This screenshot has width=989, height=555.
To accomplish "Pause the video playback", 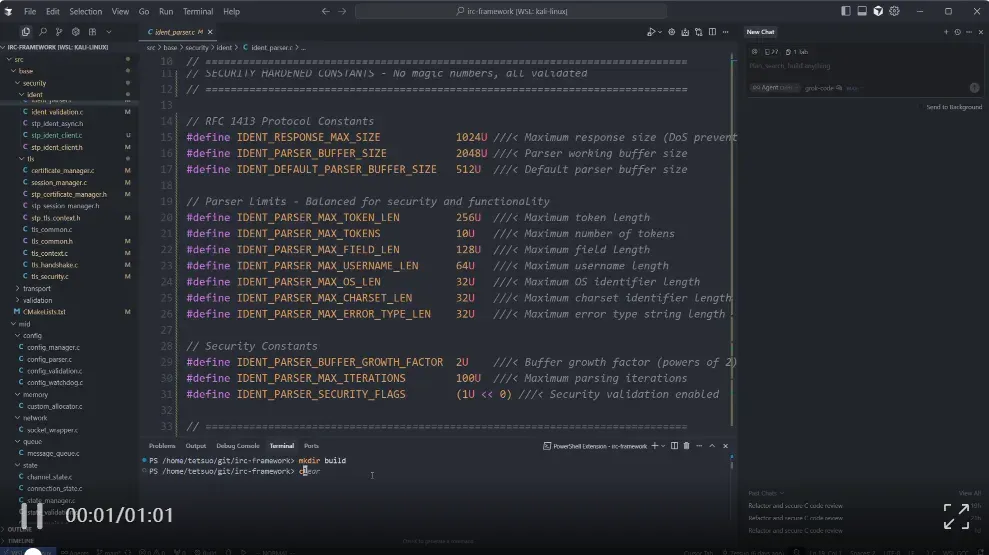I will coord(32,515).
